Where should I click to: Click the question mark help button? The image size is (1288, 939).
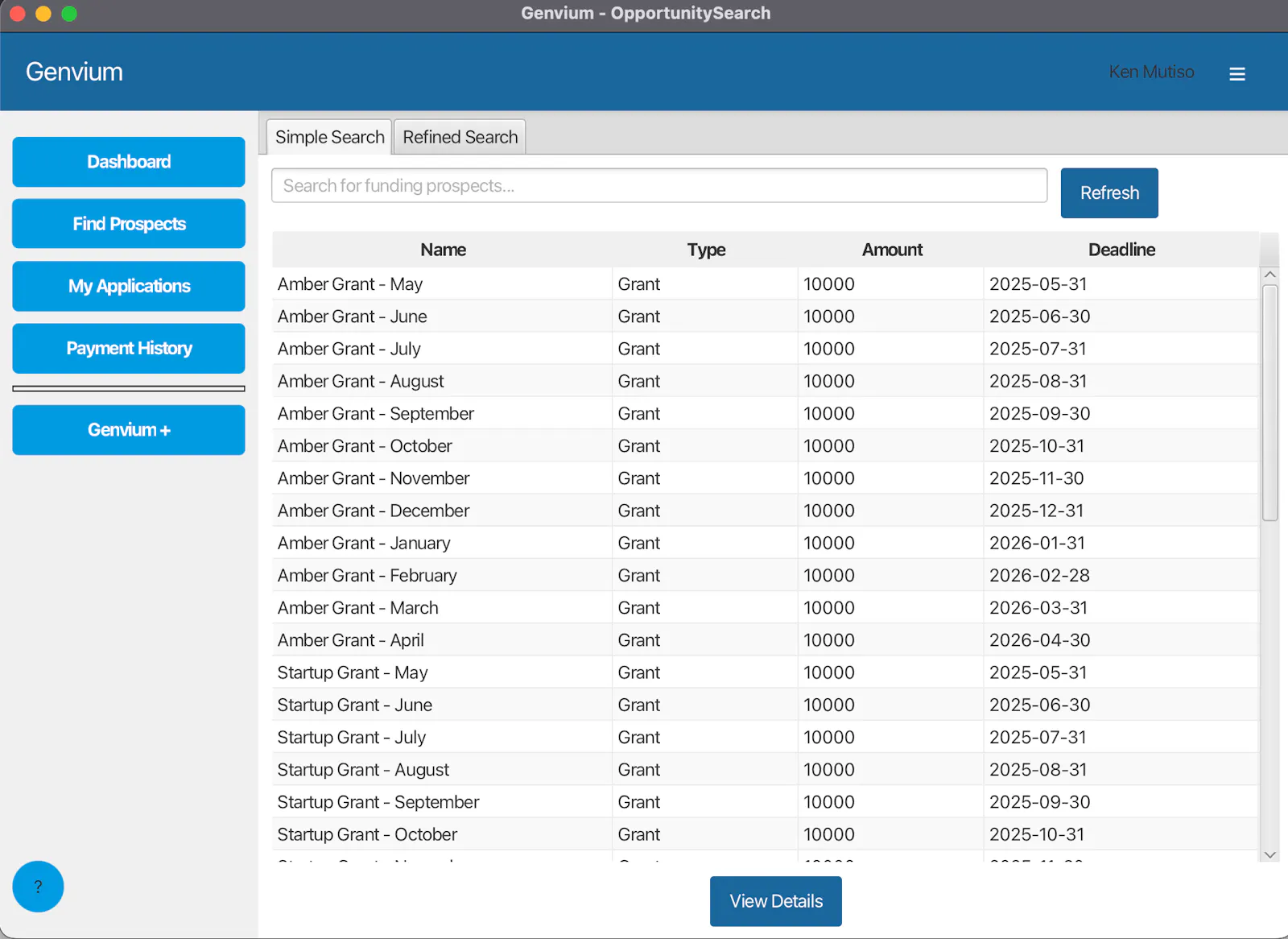38,887
